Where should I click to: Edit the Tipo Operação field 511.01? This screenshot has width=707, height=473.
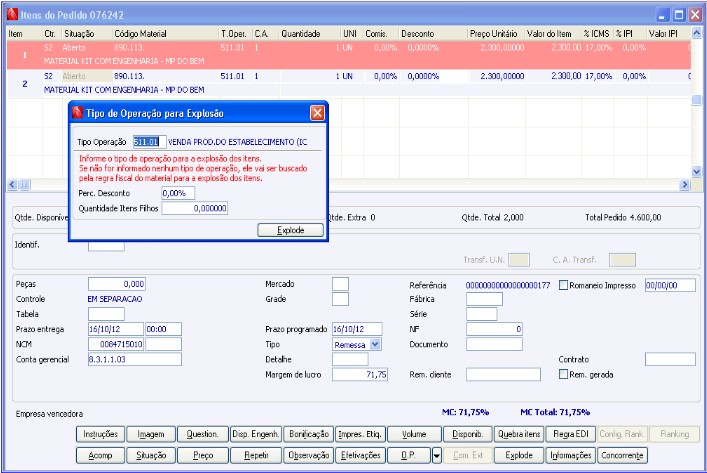point(149,142)
